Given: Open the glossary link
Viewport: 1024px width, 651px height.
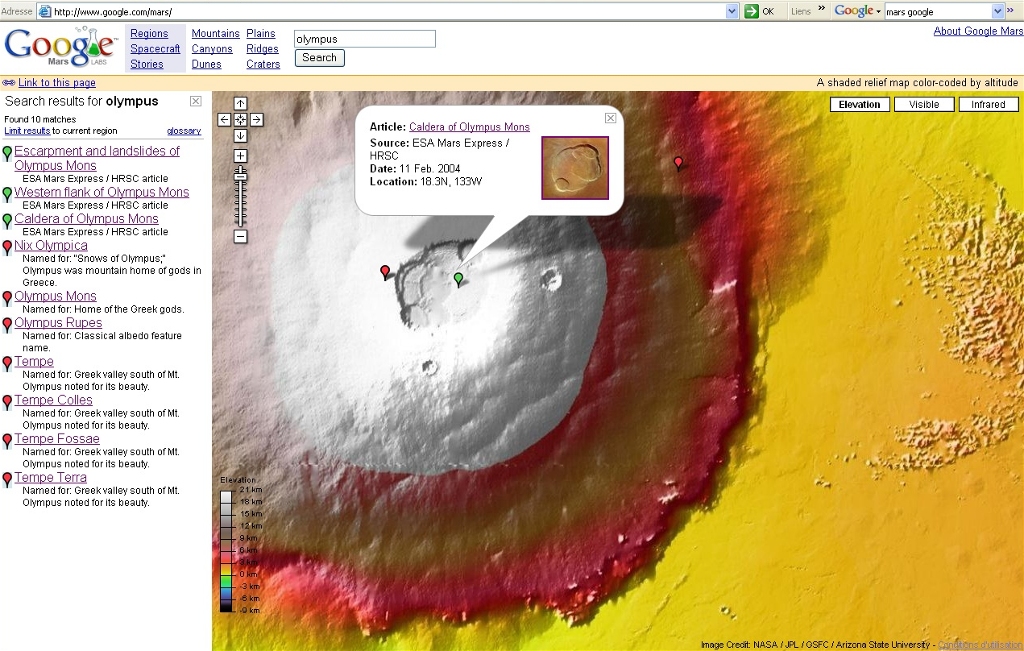Looking at the screenshot, I should tap(184, 131).
